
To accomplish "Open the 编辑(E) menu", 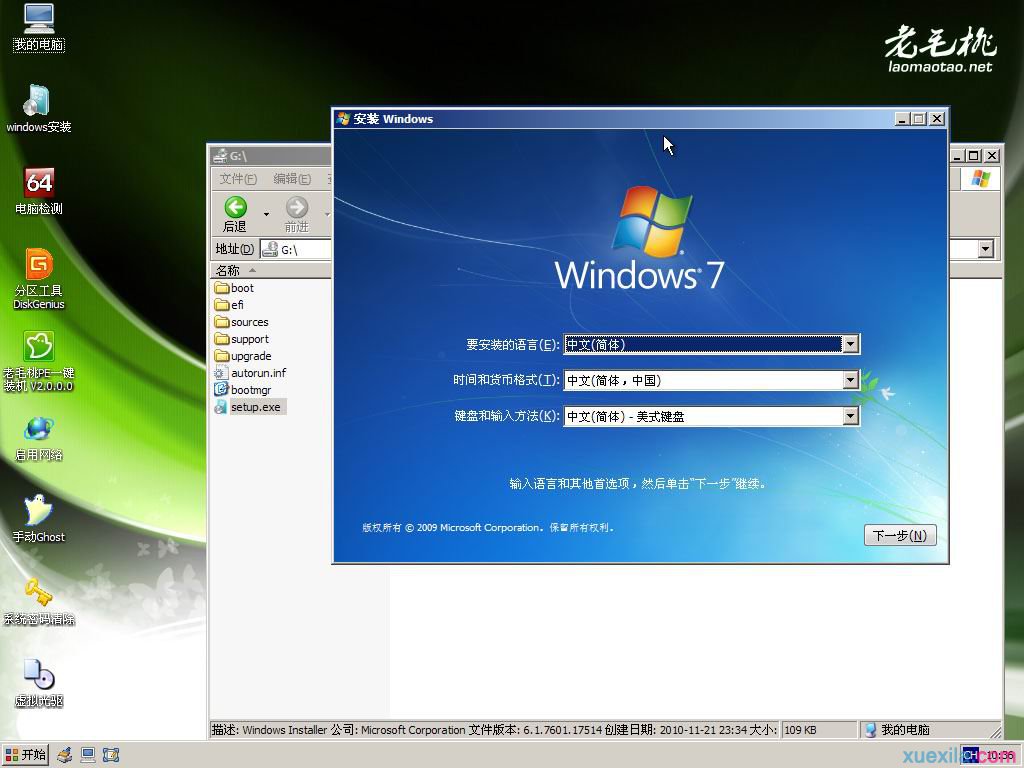I will [292, 179].
